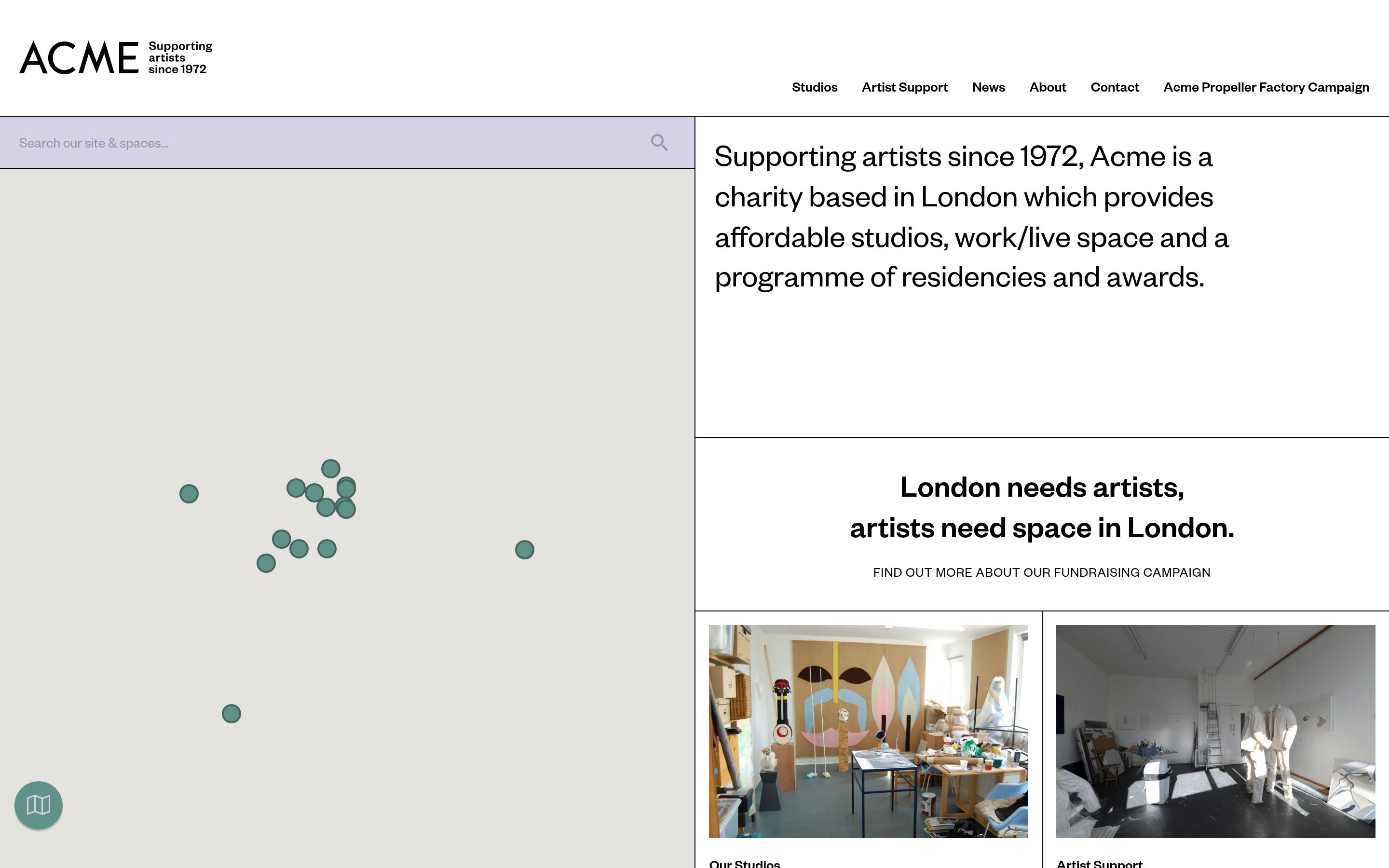Go to the News page
Screen dimensions: 1389x868
pyautogui.click(x=988, y=87)
